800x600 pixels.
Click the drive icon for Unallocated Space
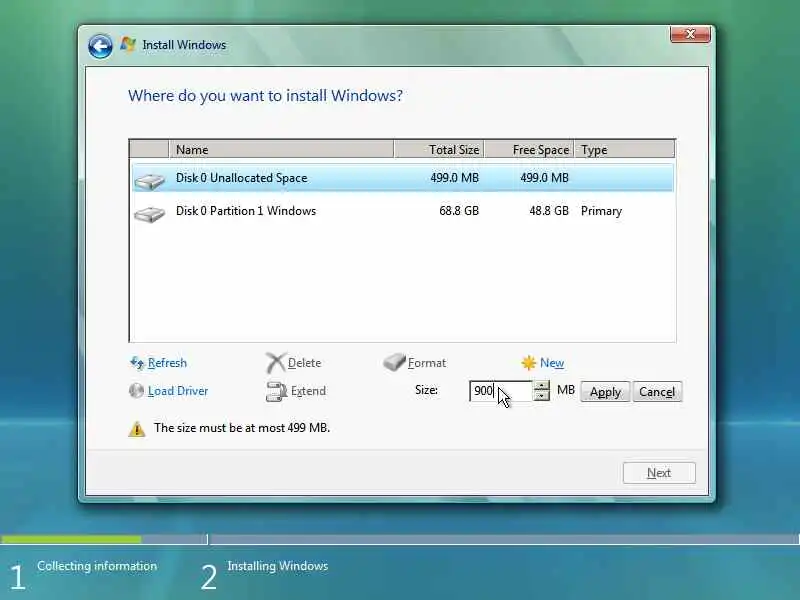(149, 180)
